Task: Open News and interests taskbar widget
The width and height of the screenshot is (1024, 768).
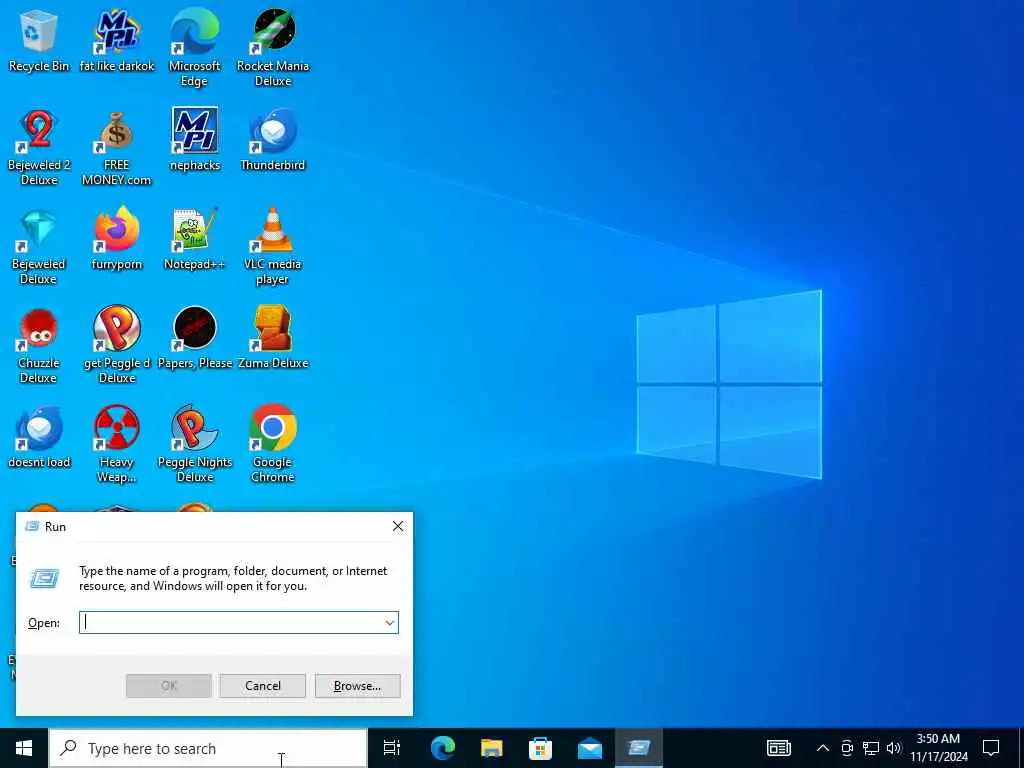Action: [779, 748]
